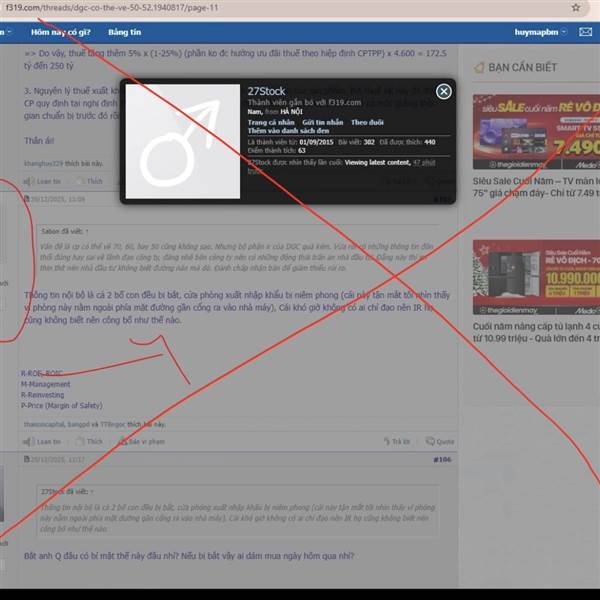
Task: Open 'Cuối năm nâng cấp tủ lạnh' article link
Action: (x=536, y=333)
